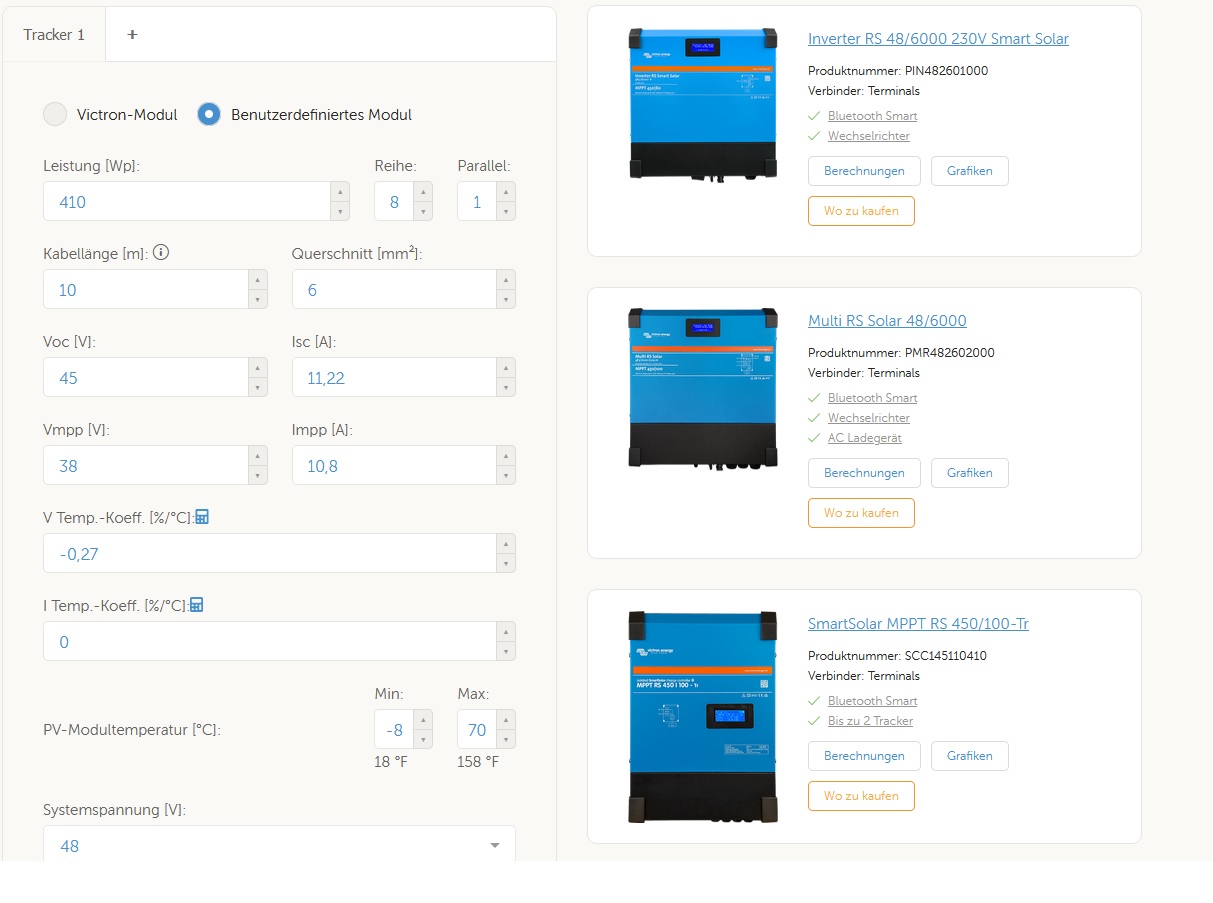Focus the Isc [A] input field

point(394,377)
